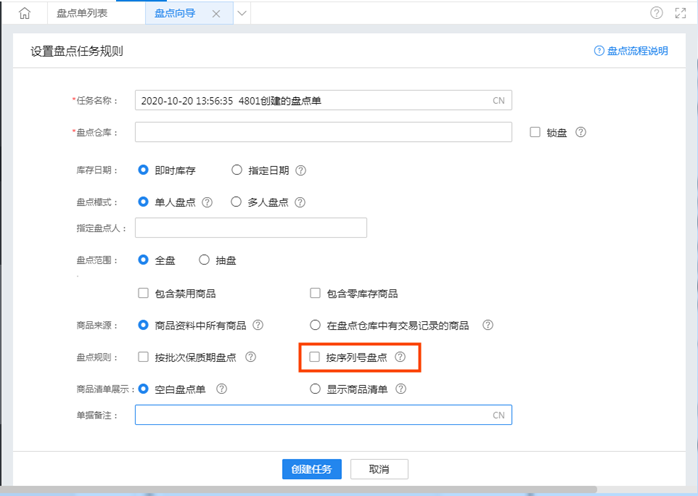
Task: Click help icon next to 指定日期
Action: pos(300,170)
